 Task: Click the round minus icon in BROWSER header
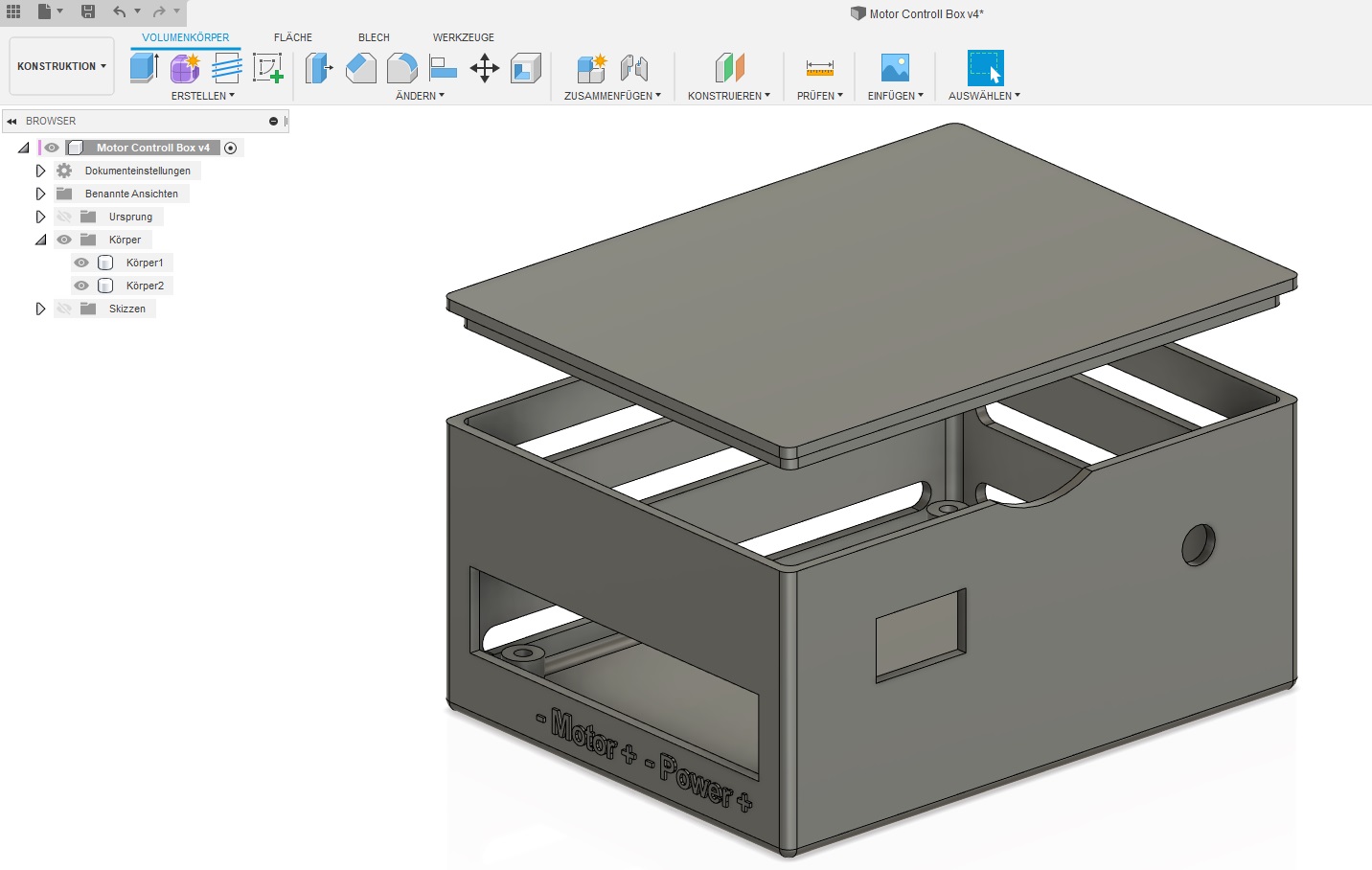(273, 121)
